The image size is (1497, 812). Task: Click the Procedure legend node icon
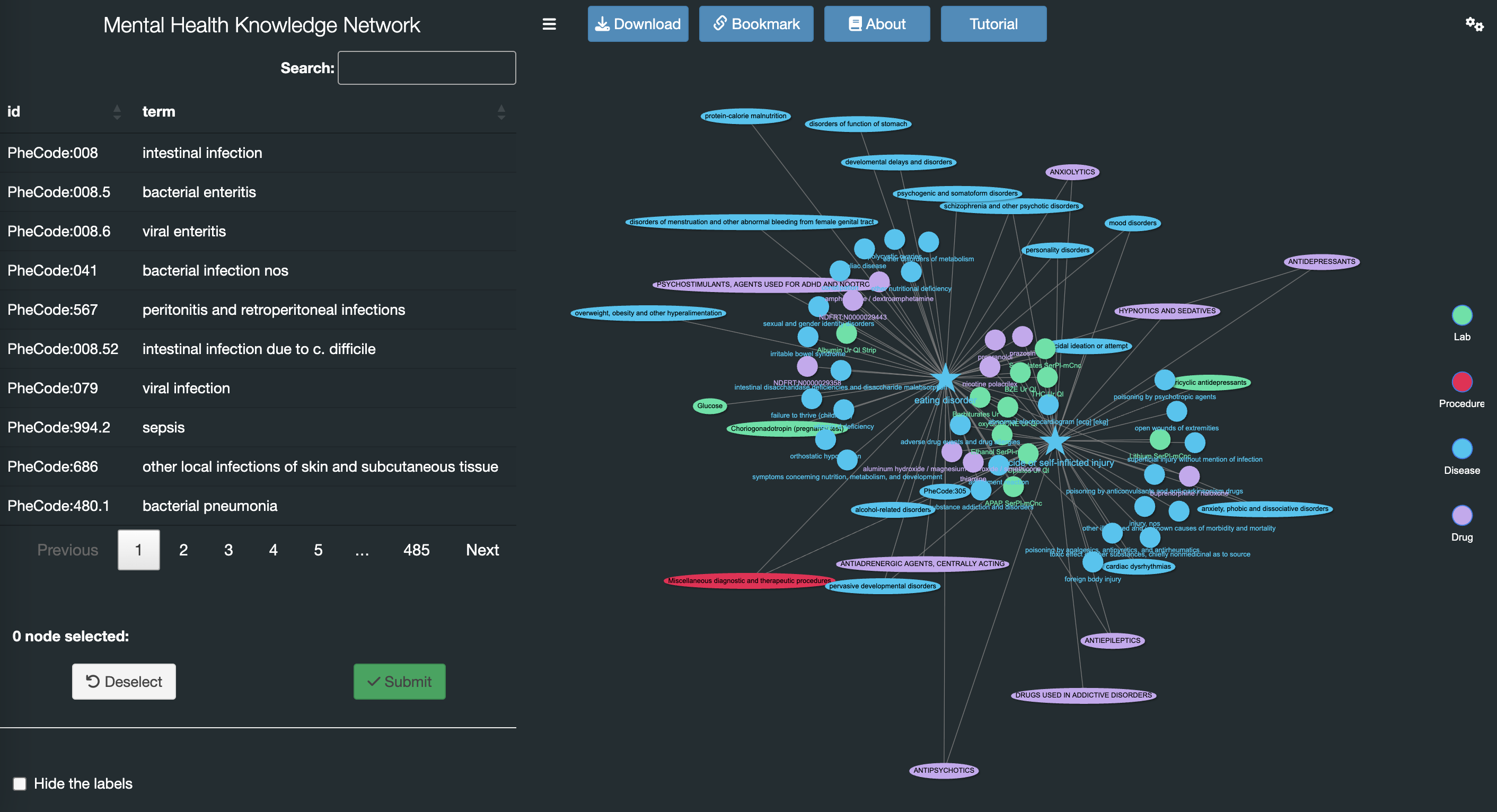(x=1462, y=382)
